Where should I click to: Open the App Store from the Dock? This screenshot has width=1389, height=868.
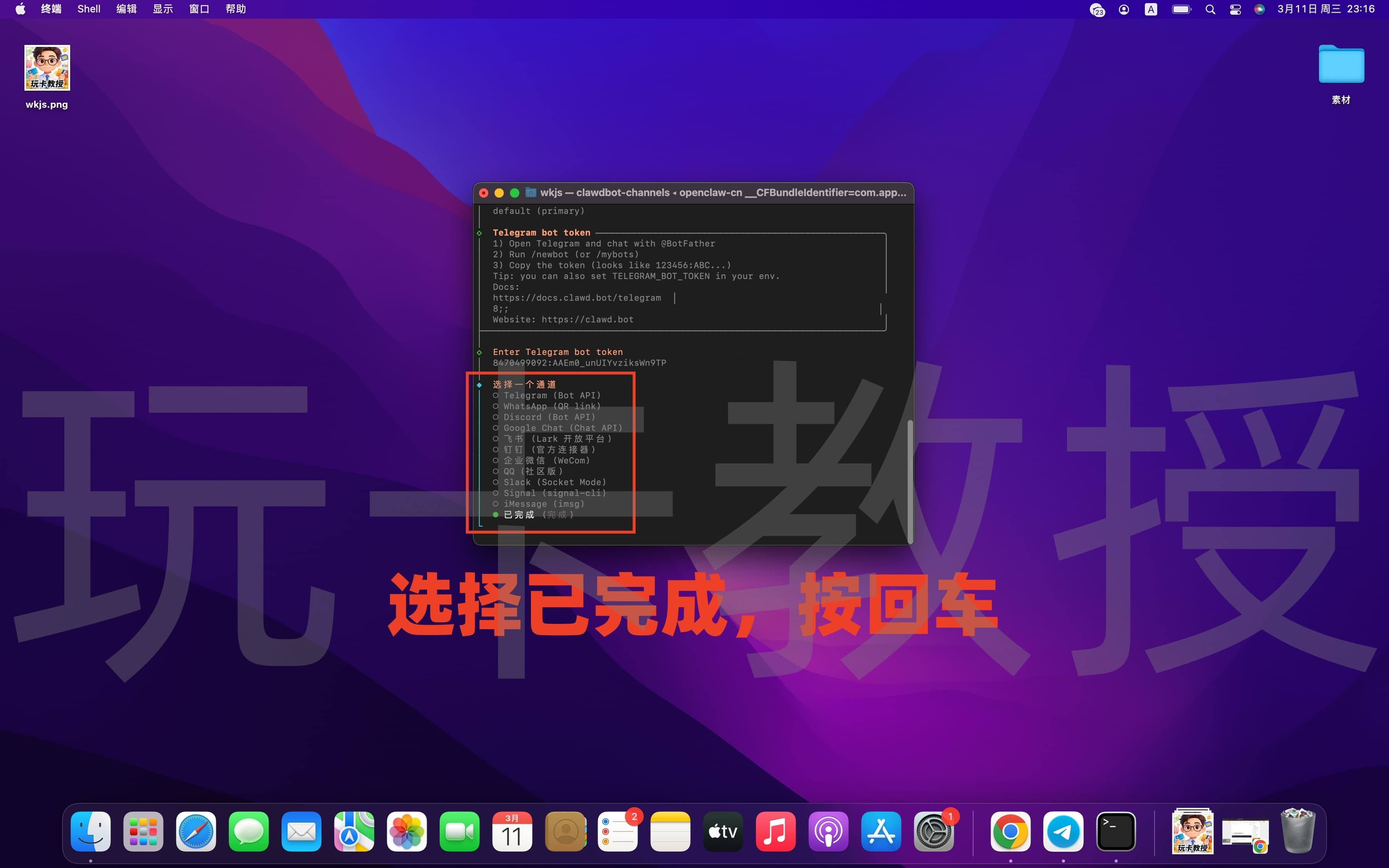882,831
